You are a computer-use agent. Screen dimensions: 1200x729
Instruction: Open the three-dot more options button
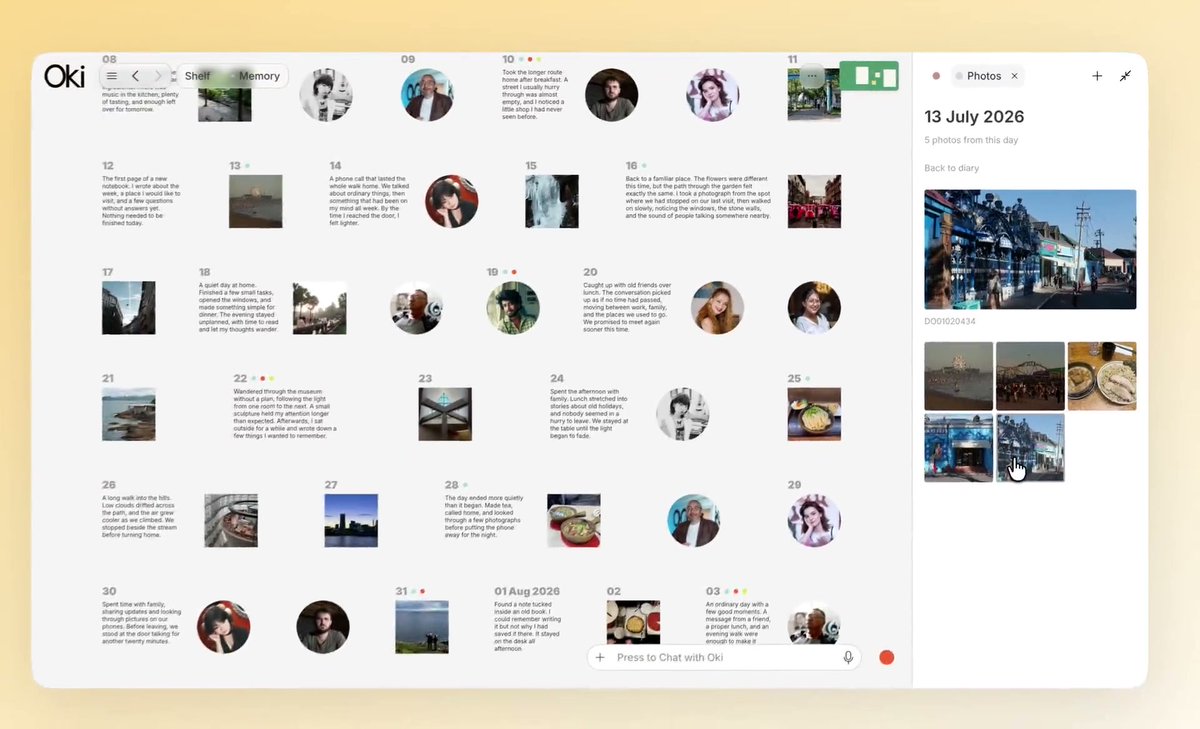click(812, 76)
